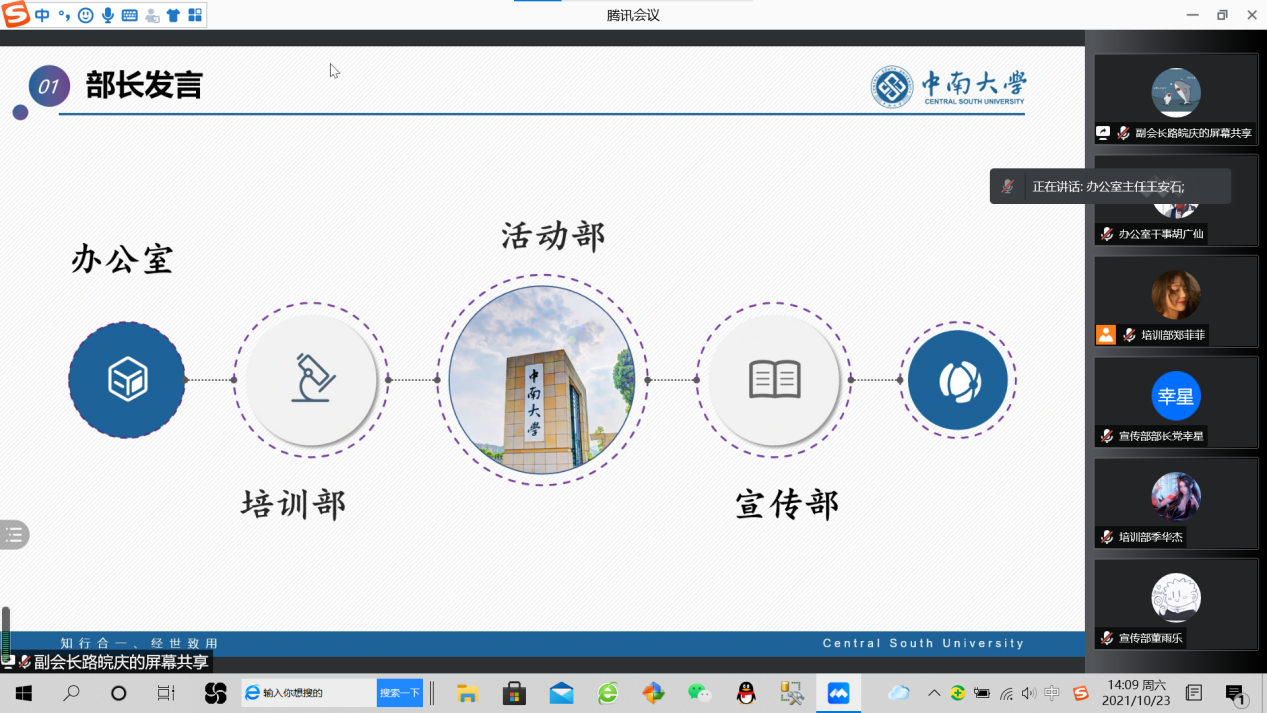
Task: Click the 搜索一下 search button
Action: [399, 693]
